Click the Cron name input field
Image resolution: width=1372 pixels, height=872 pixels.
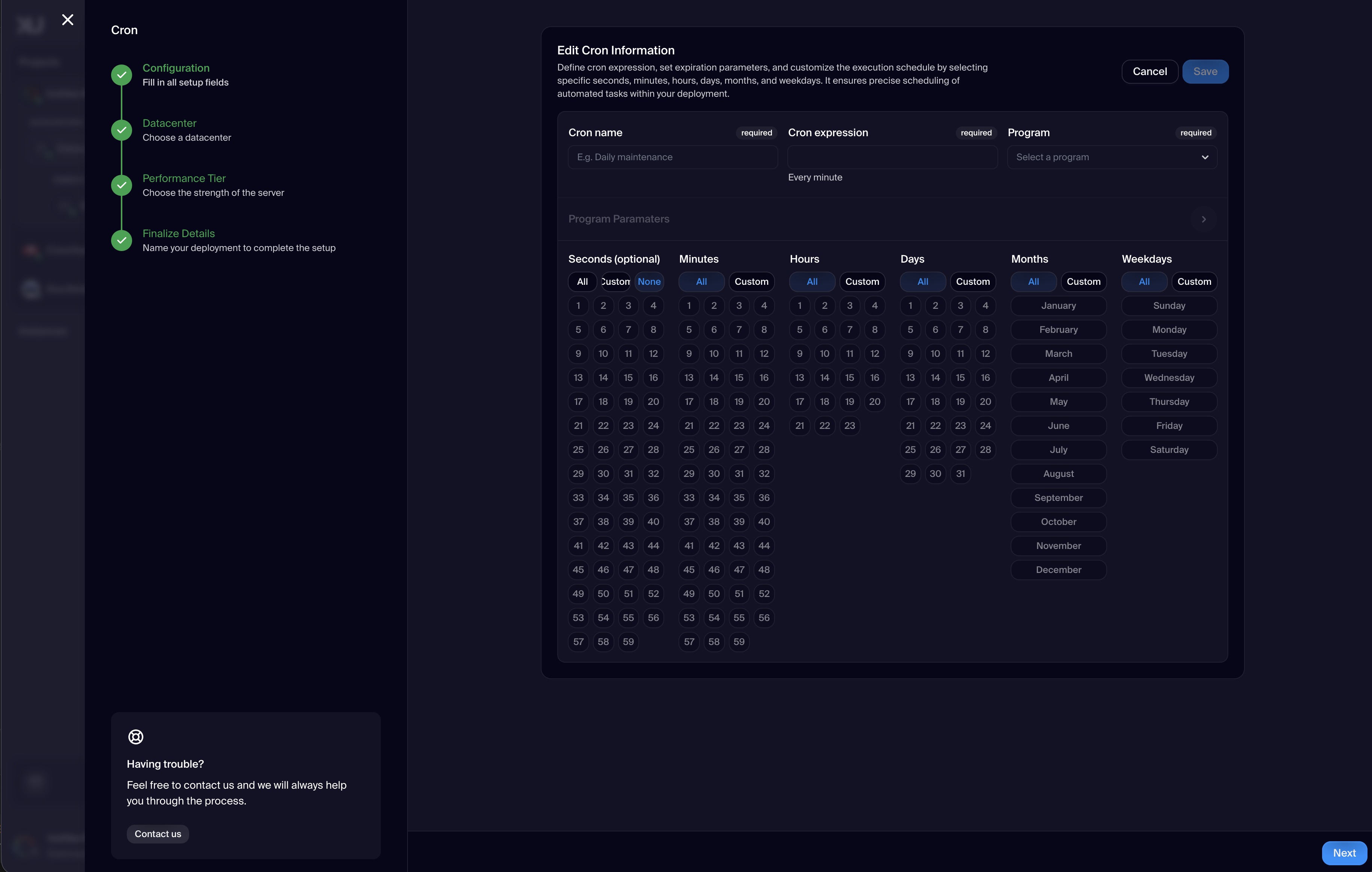673,157
